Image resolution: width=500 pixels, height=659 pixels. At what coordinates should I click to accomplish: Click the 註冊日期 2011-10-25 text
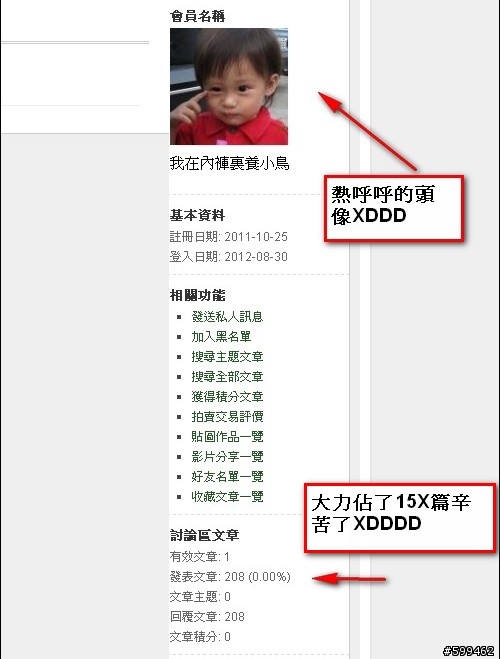[x=229, y=237]
